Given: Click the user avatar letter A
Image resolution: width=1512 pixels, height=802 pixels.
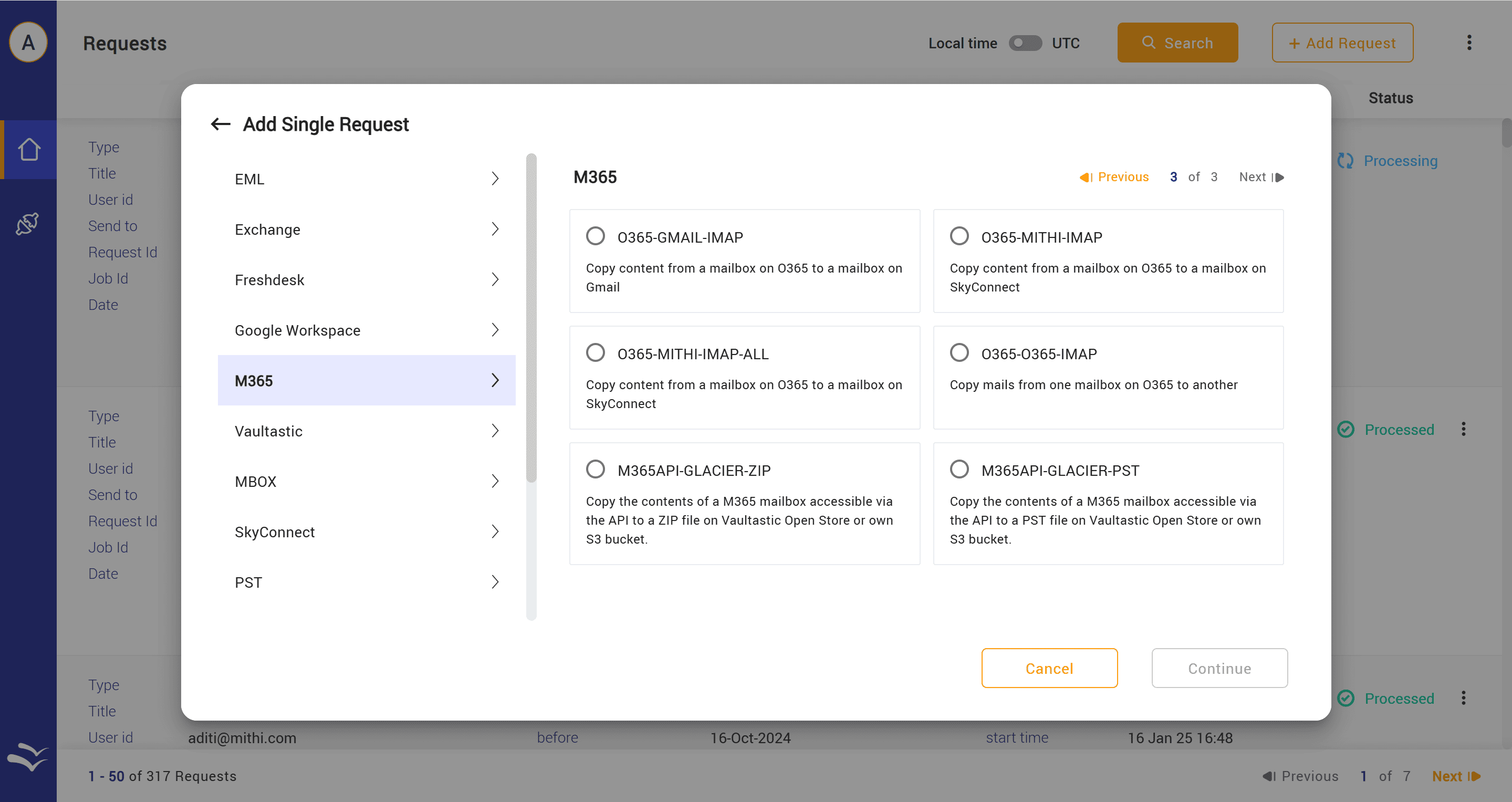Looking at the screenshot, I should pos(28,43).
